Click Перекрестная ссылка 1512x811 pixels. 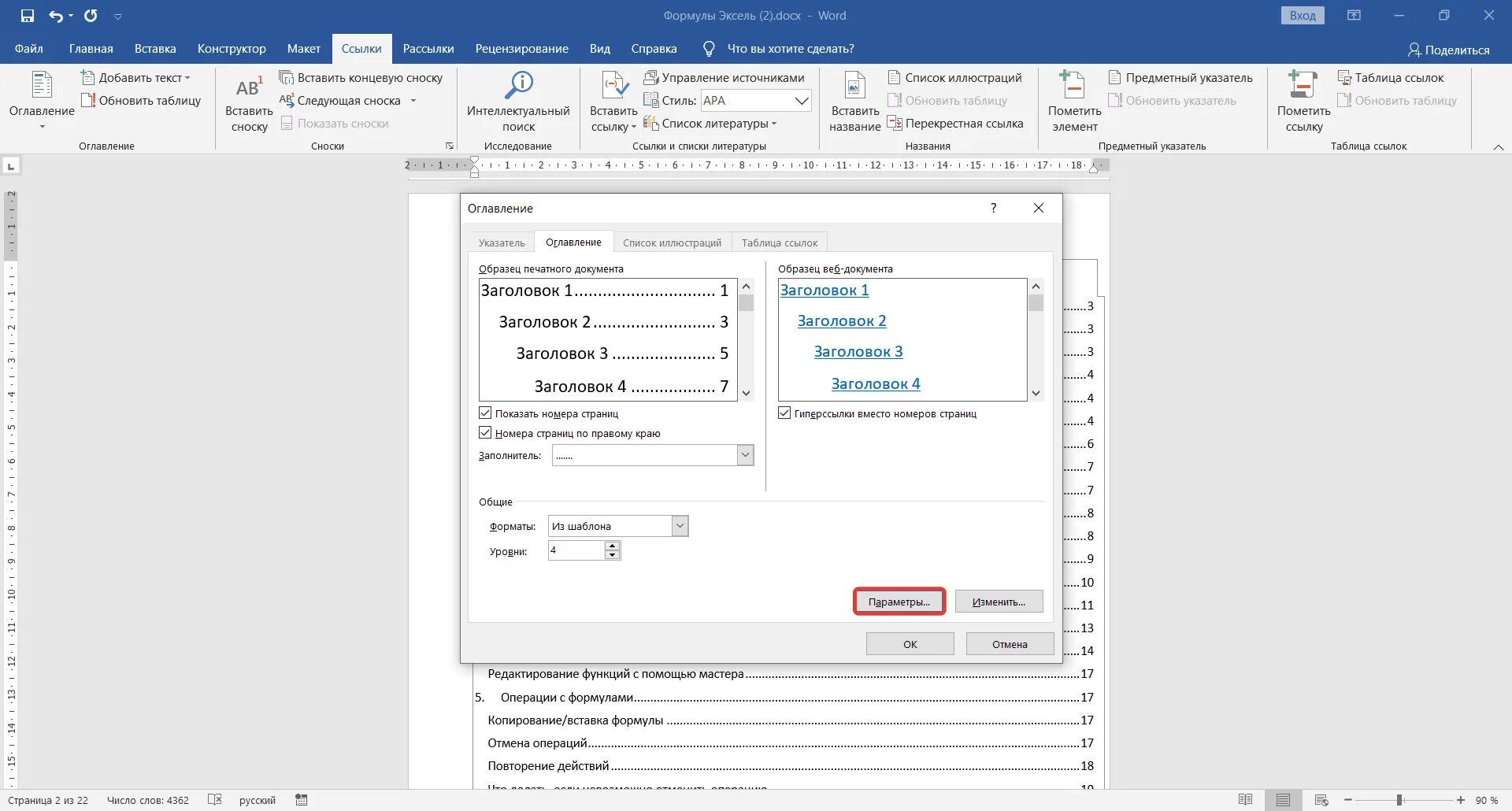coord(955,123)
